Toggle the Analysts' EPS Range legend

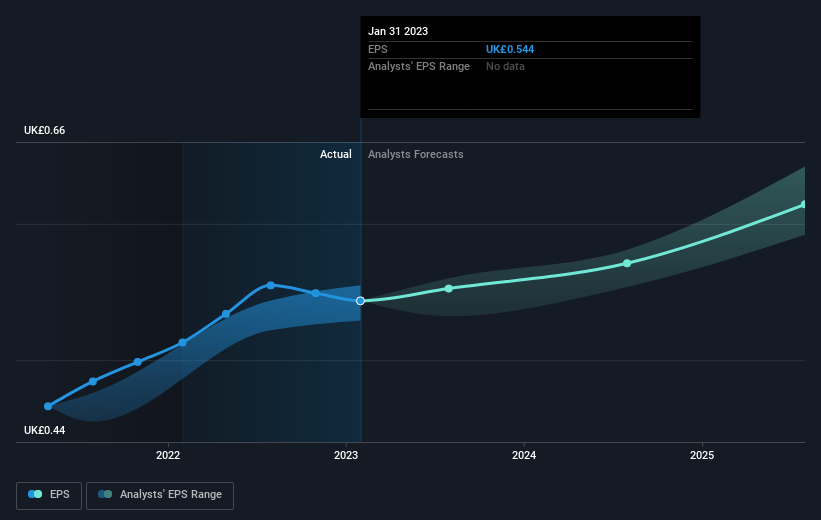[160, 495]
